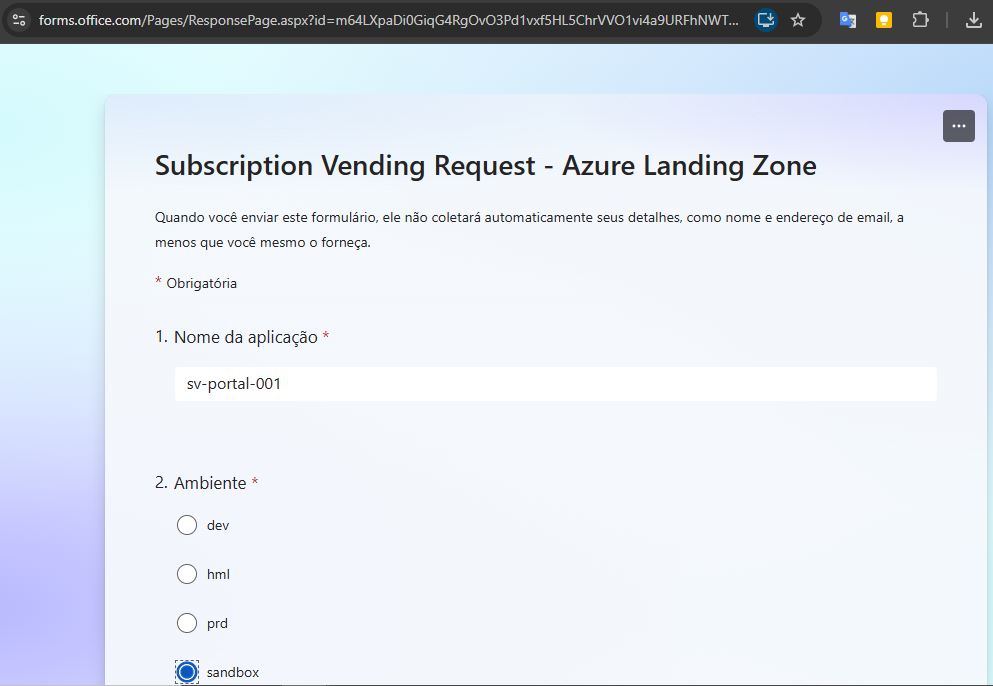Select the hml environment radio button
The image size is (993, 686).
tap(187, 574)
